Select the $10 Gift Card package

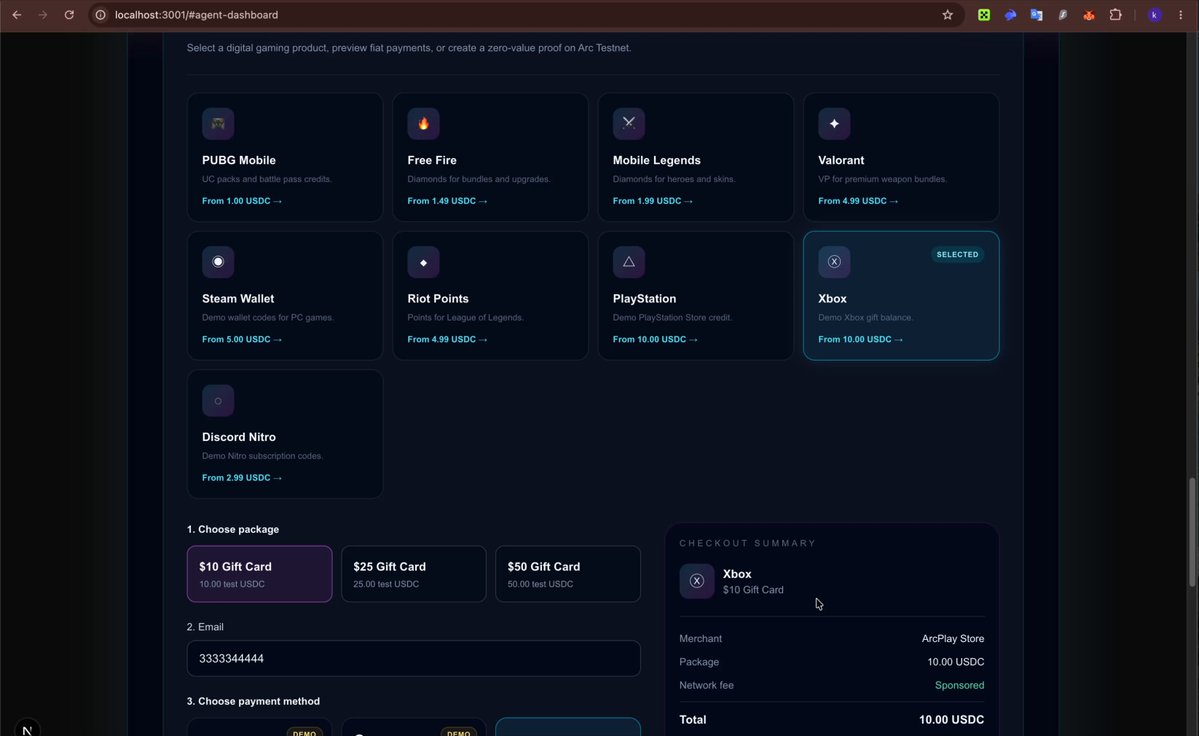coord(259,574)
